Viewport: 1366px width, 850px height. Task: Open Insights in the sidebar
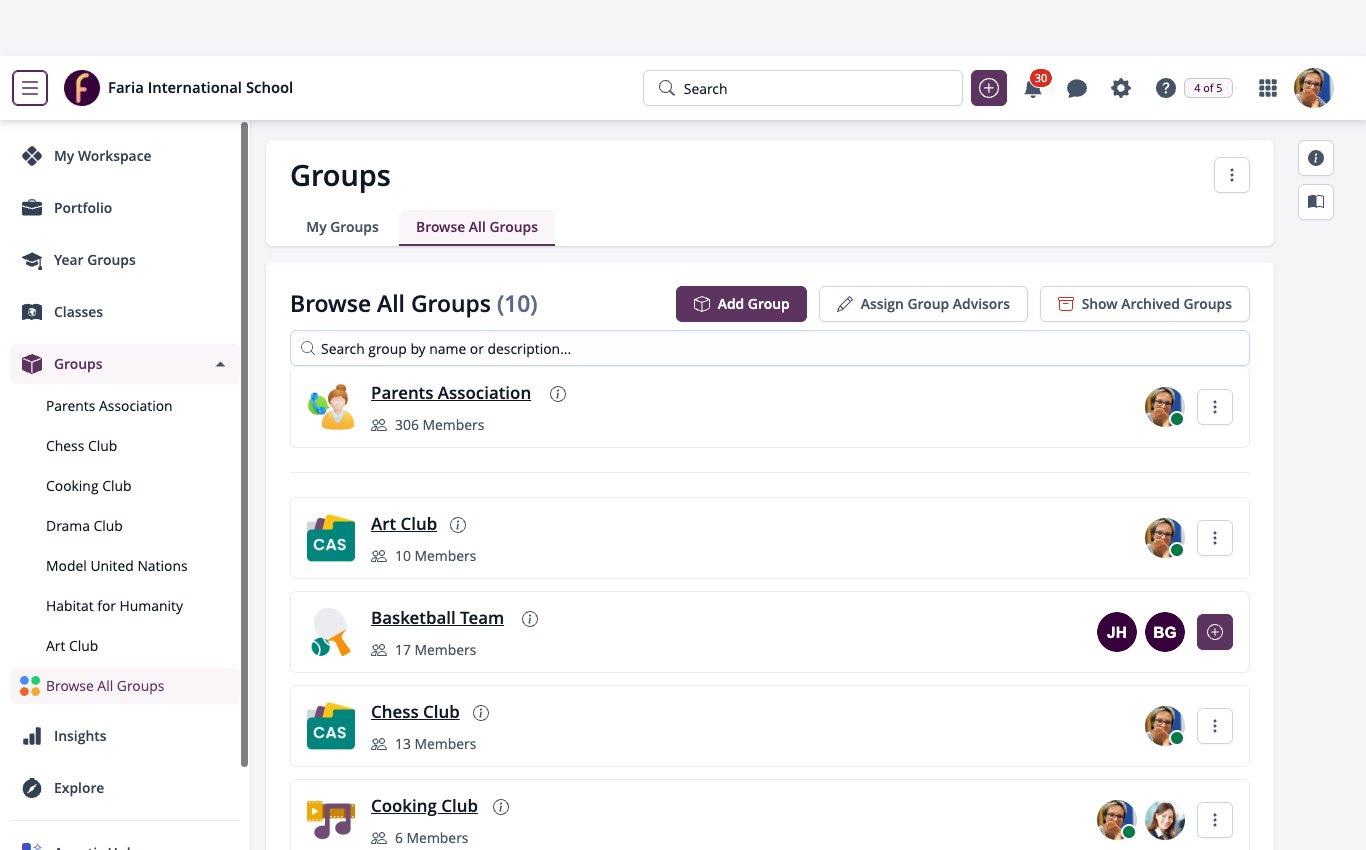pyautogui.click(x=124, y=736)
